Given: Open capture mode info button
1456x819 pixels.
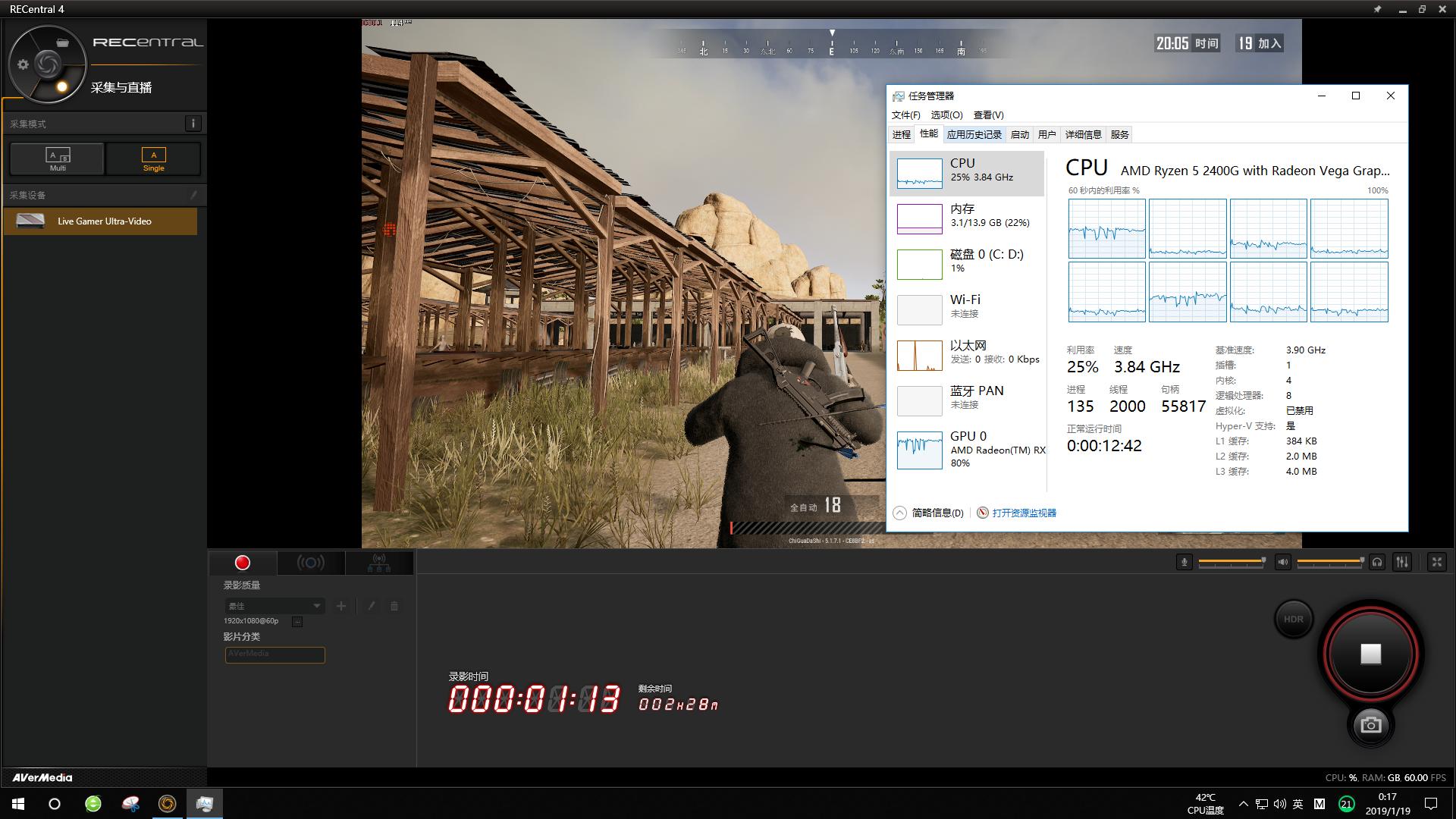Looking at the screenshot, I should pyautogui.click(x=193, y=124).
